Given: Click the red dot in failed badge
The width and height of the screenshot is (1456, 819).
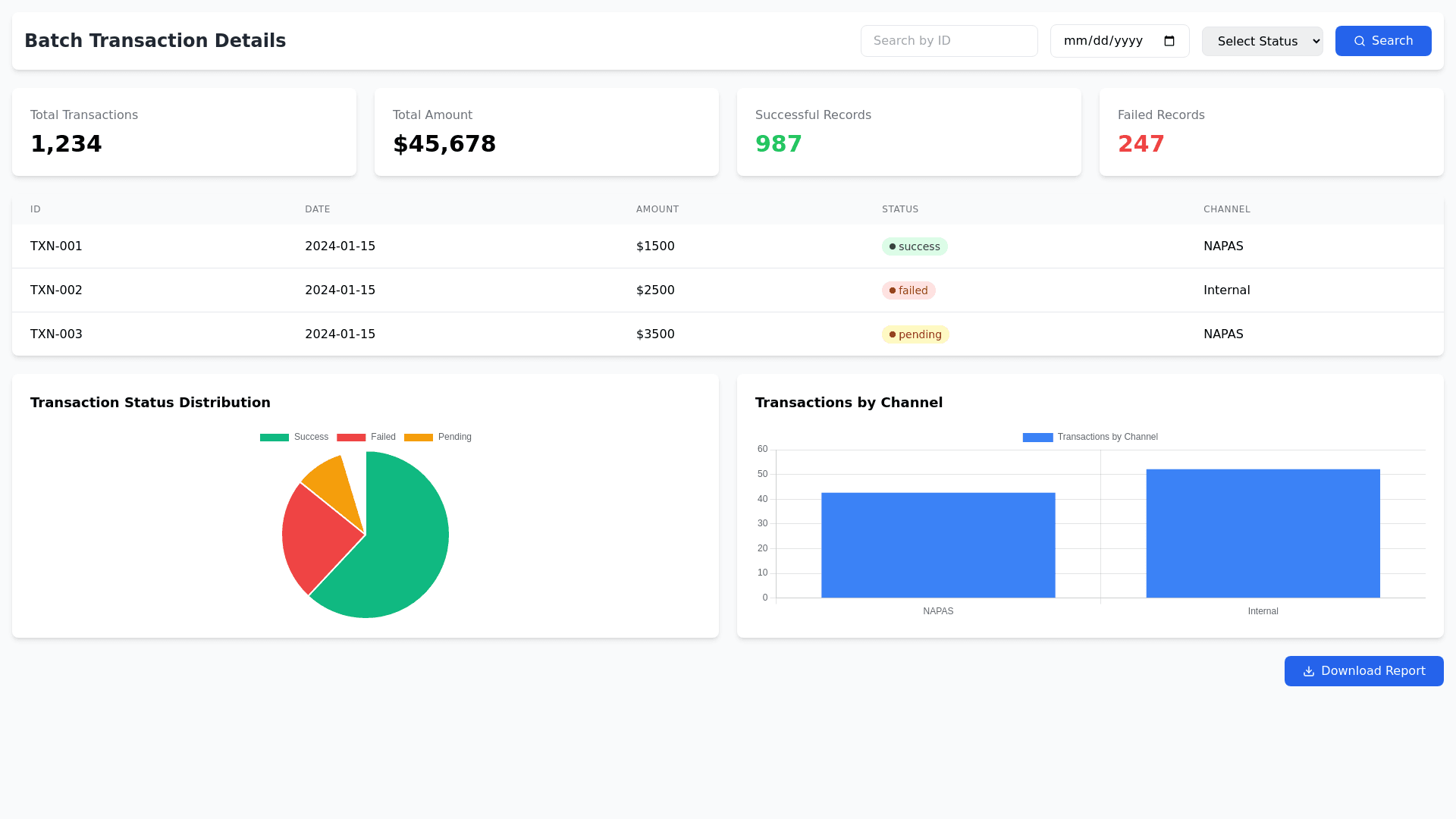Looking at the screenshot, I should [x=893, y=290].
